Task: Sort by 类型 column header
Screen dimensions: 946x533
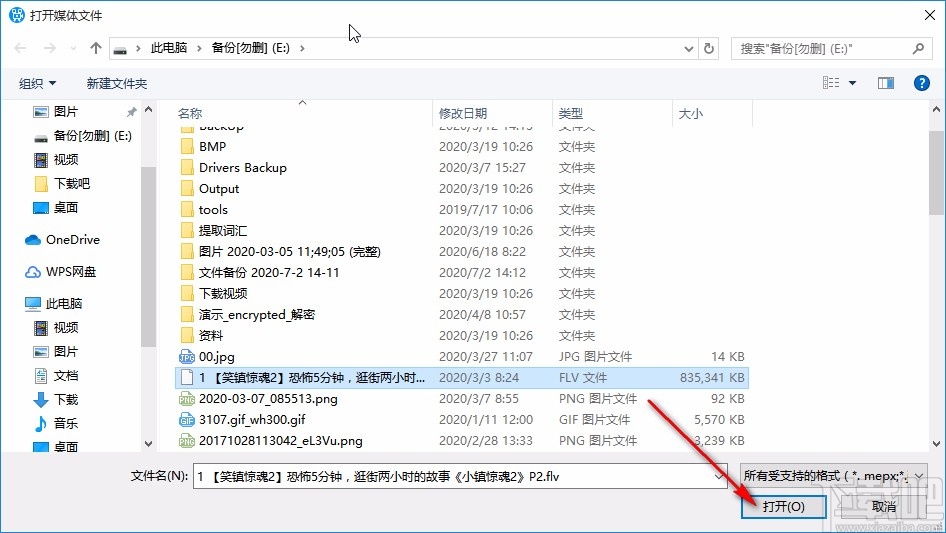Action: (x=571, y=113)
